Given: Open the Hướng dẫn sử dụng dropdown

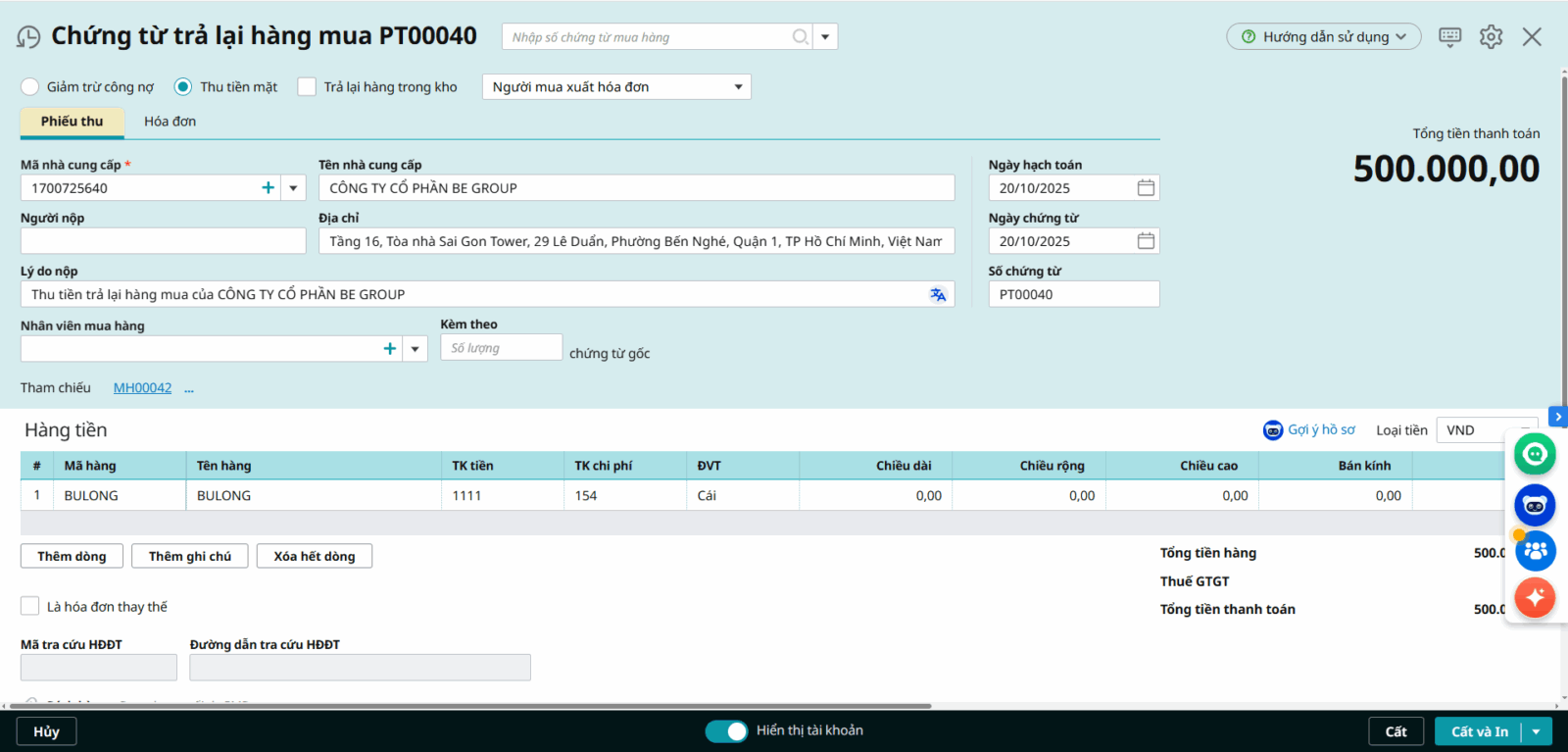Looking at the screenshot, I should coord(1323,37).
